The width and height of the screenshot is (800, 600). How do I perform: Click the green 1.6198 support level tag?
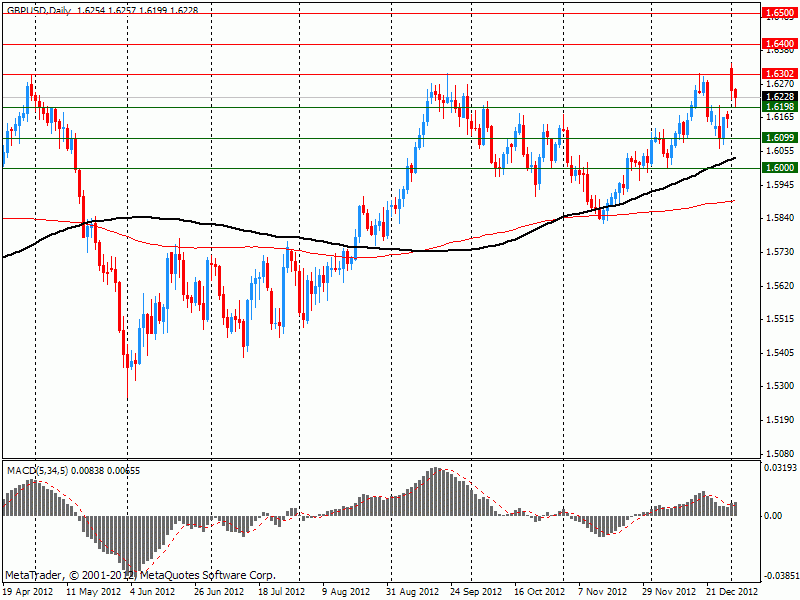tap(779, 106)
